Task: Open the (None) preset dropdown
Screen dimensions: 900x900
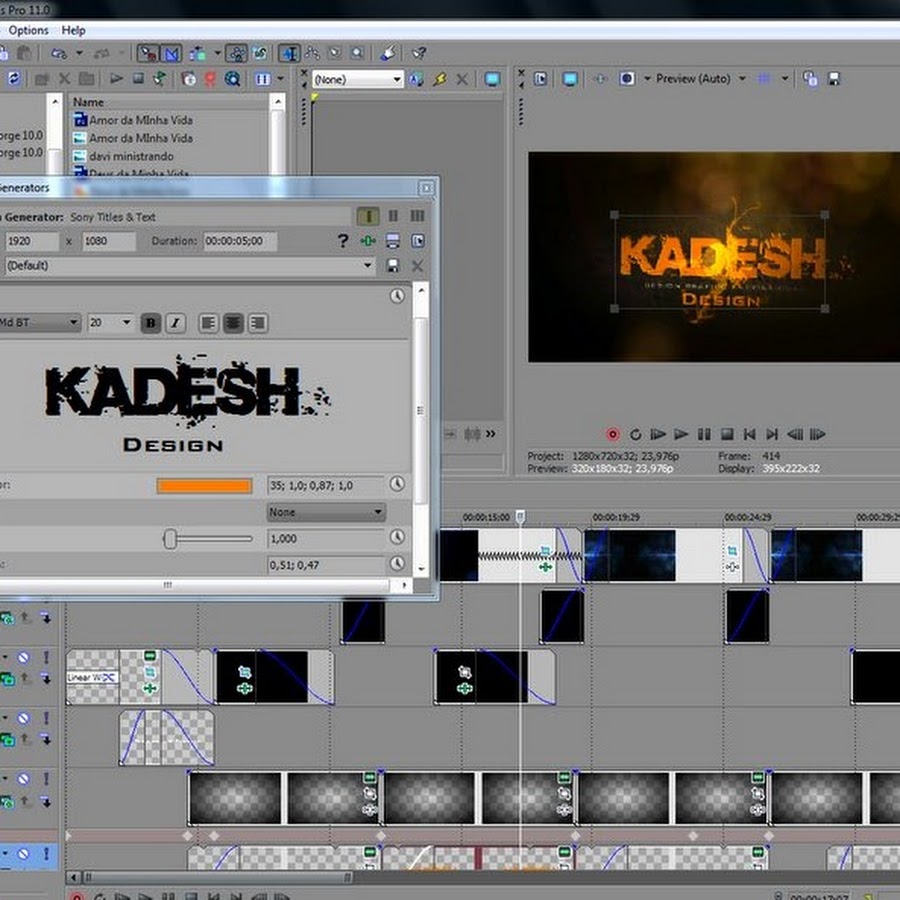Action: click(x=358, y=79)
